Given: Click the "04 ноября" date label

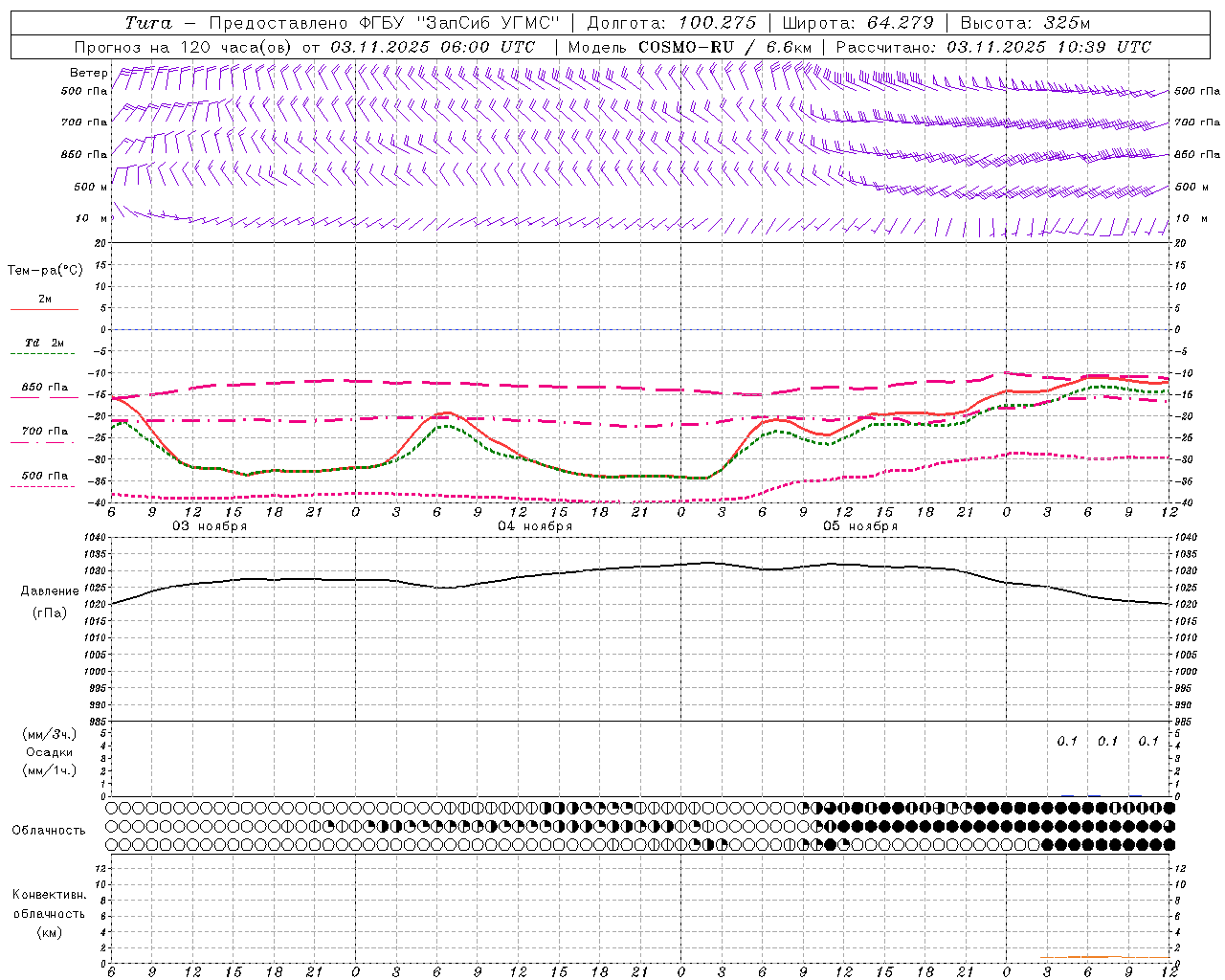Looking at the screenshot, I should pyautogui.click(x=535, y=526).
